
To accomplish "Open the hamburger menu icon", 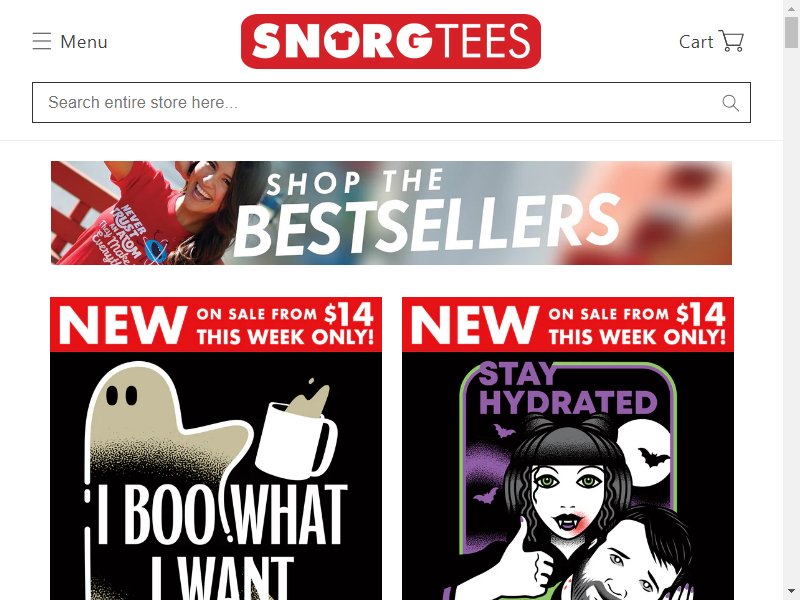I will [x=42, y=41].
